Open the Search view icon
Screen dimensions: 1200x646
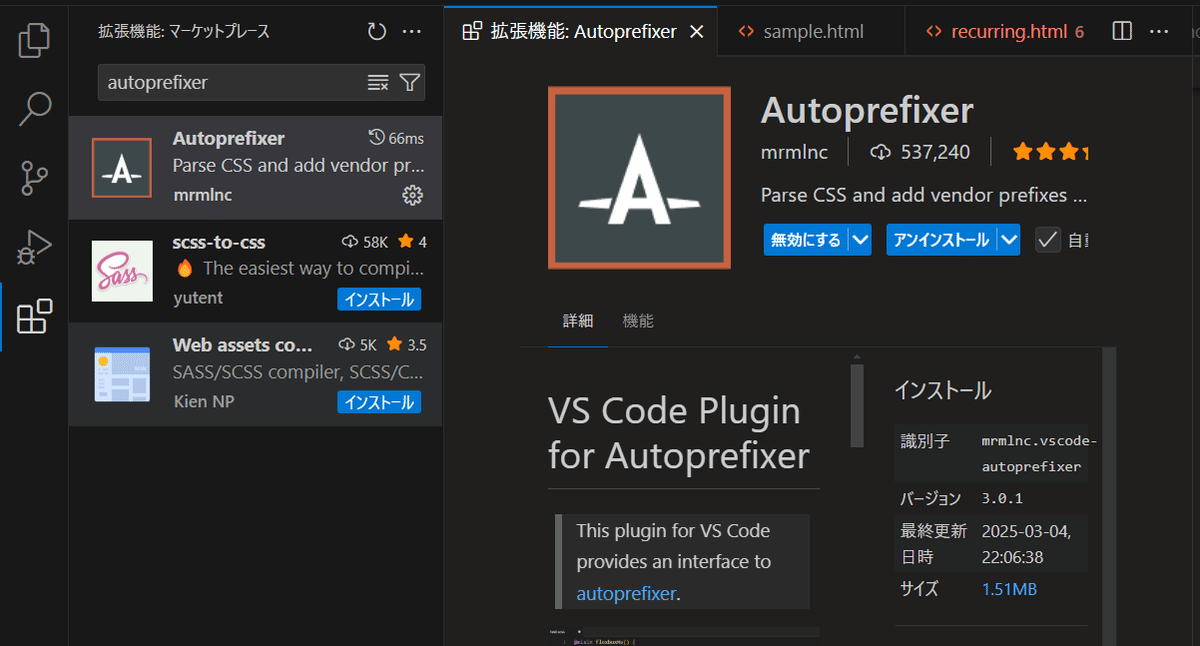coord(34,108)
